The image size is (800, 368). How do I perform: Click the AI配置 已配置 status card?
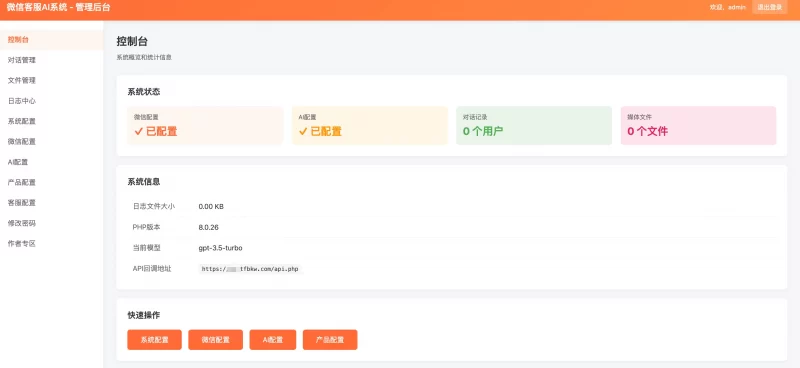(x=370, y=126)
